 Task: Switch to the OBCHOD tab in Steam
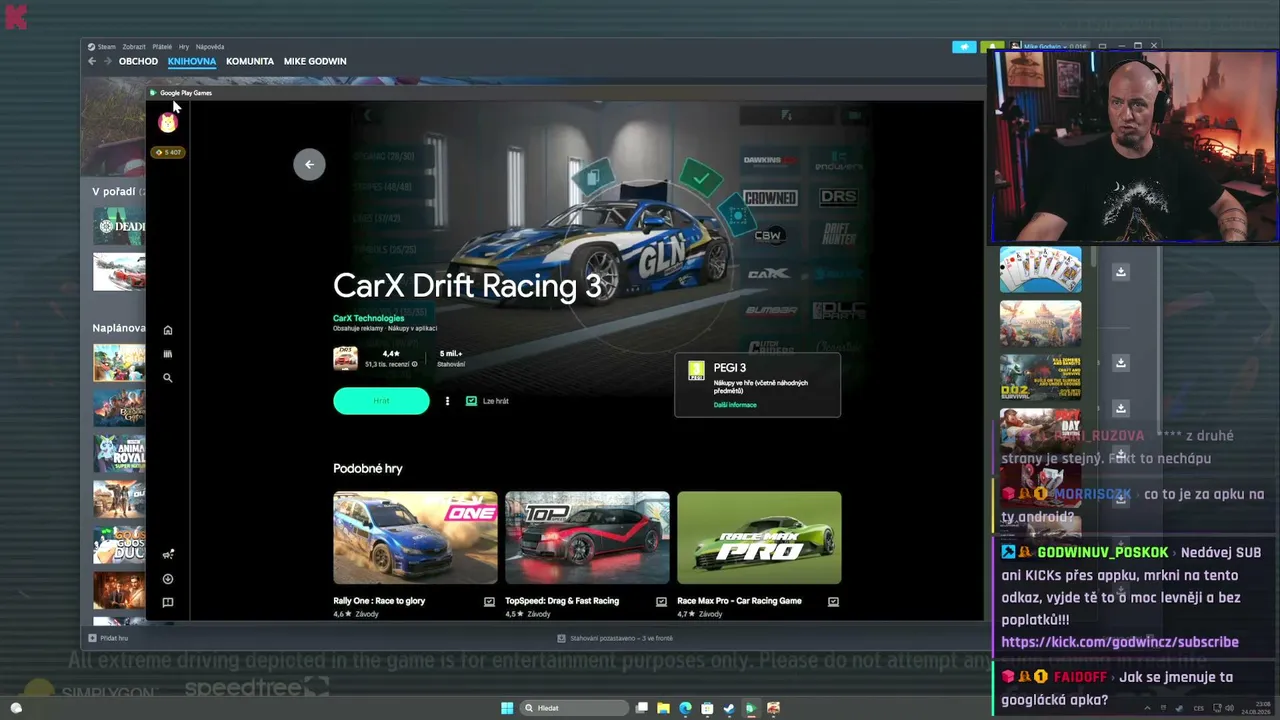coord(138,61)
